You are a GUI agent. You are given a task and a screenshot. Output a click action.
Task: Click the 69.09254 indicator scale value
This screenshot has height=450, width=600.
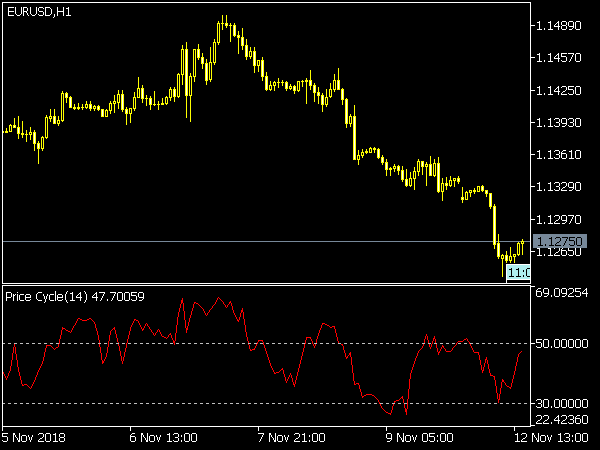pos(562,293)
